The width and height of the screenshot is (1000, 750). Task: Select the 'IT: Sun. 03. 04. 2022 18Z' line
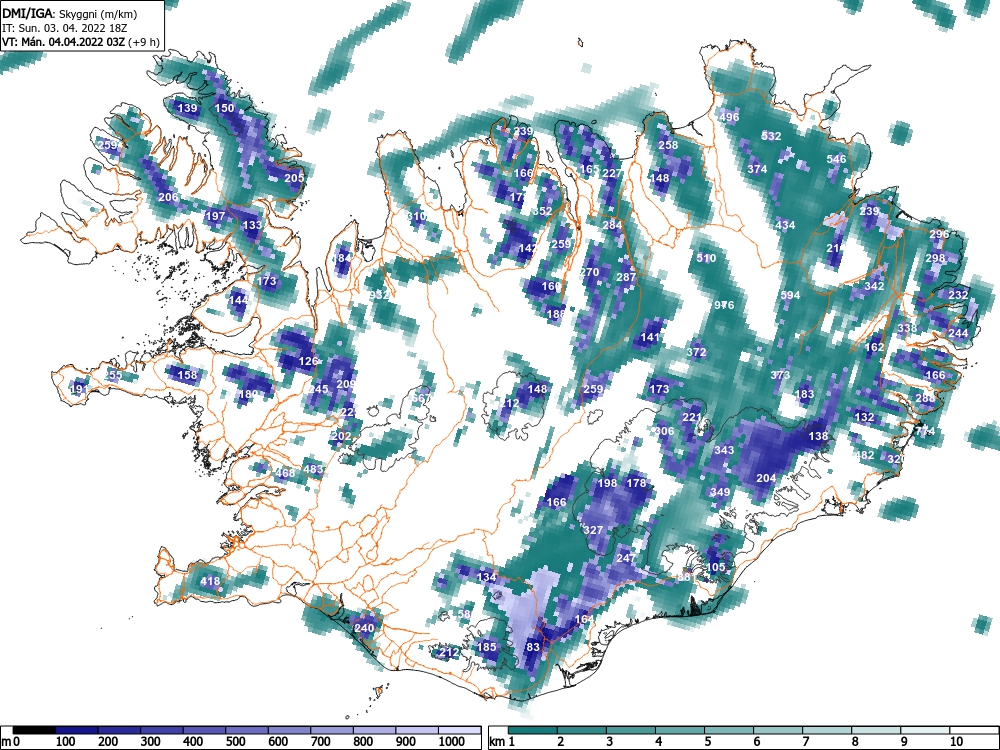point(64,28)
